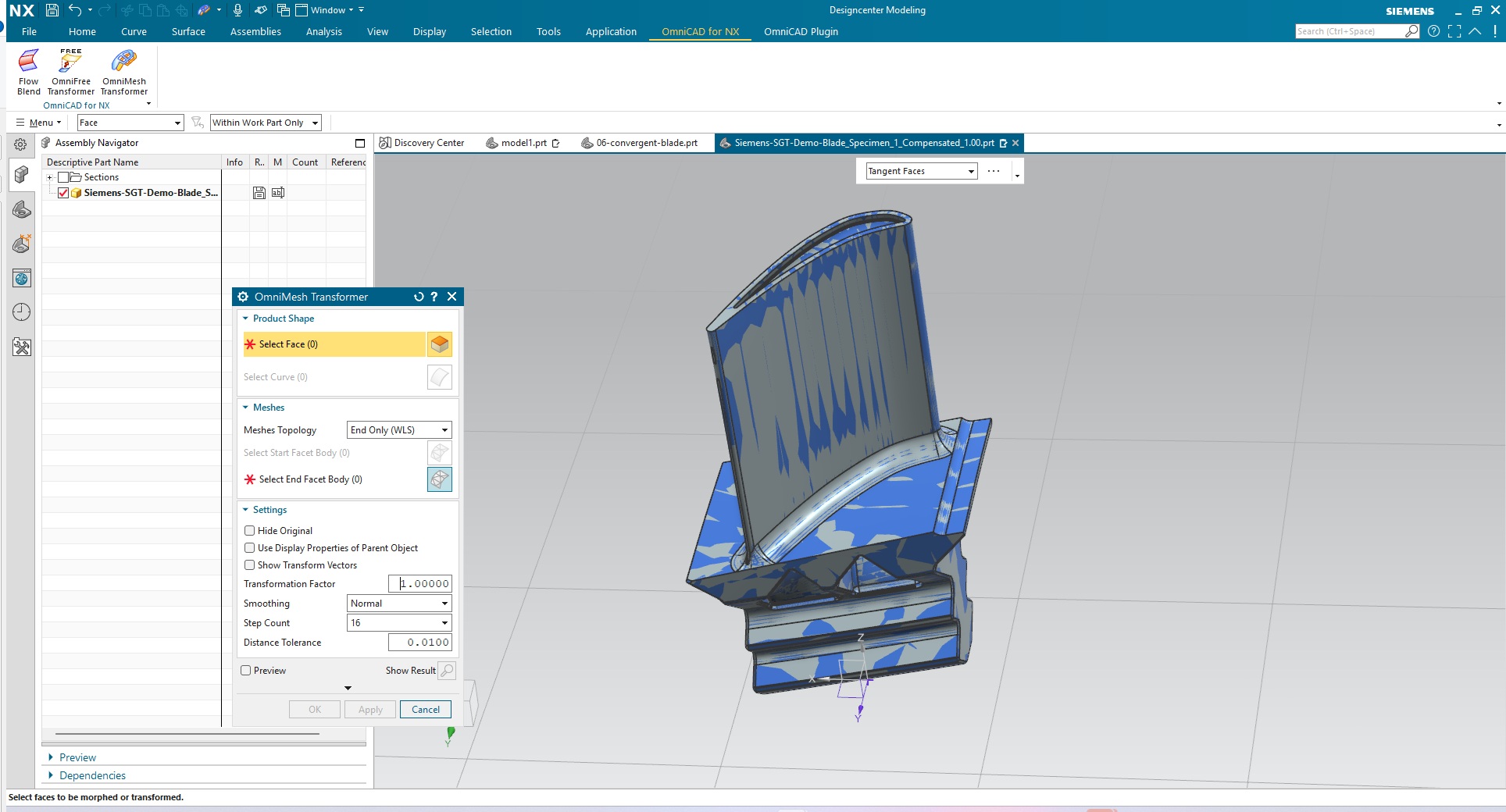Expand the Dependencies section
The height and width of the screenshot is (812, 1506).
point(92,775)
